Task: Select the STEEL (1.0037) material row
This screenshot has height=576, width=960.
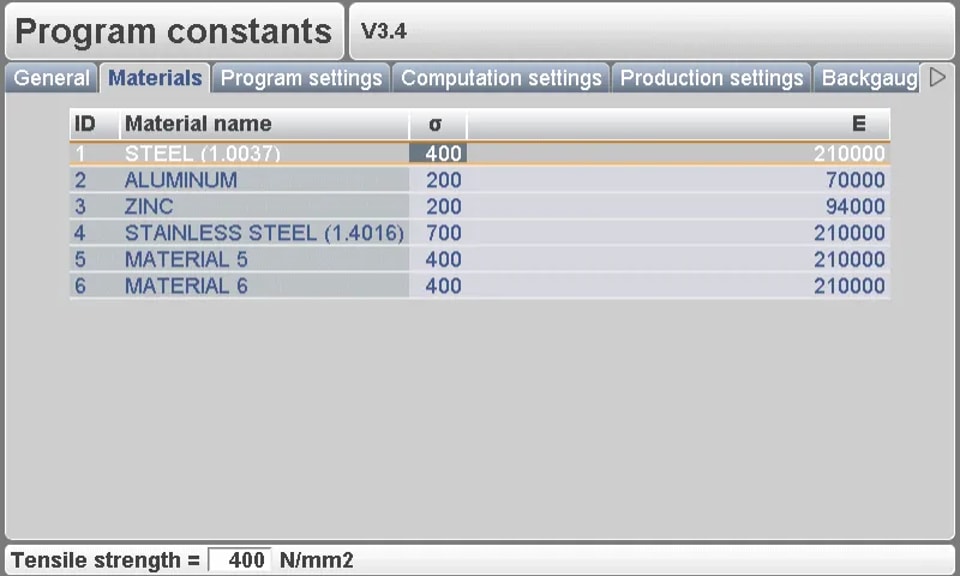Action: pyautogui.click(x=480, y=153)
